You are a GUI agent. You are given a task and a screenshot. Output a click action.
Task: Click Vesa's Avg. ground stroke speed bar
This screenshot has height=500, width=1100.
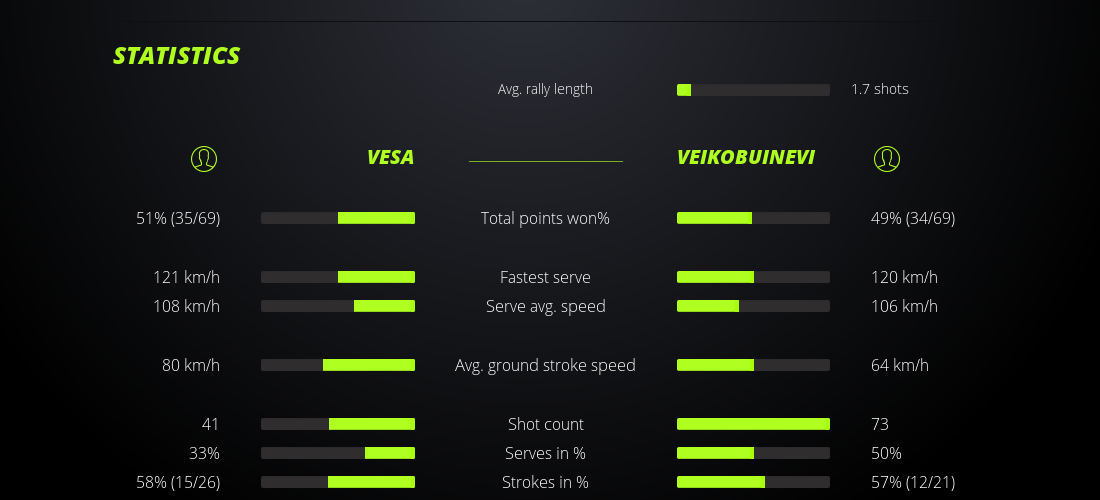coord(338,365)
